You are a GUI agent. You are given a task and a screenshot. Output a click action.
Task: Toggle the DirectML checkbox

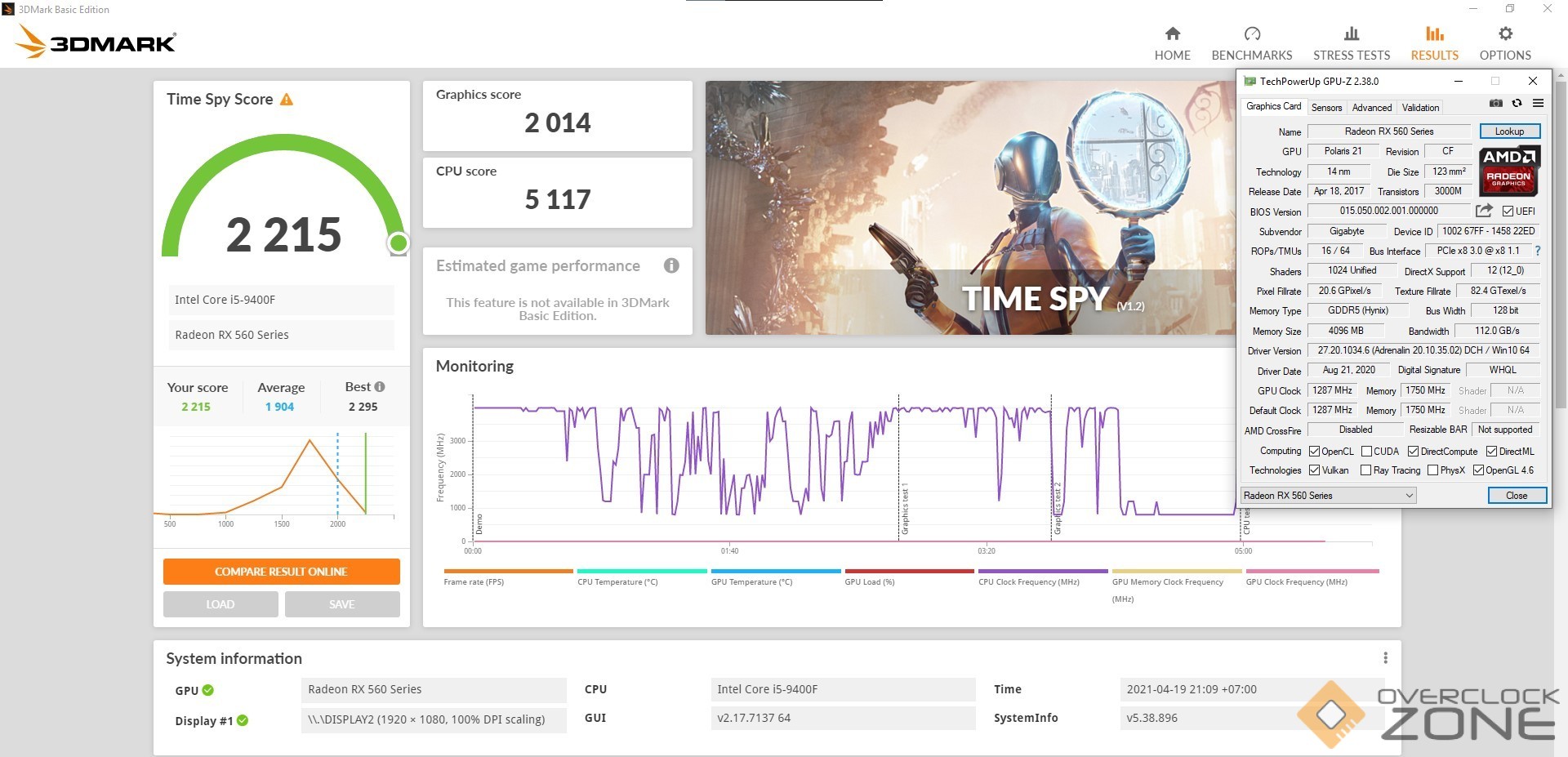point(1491,452)
